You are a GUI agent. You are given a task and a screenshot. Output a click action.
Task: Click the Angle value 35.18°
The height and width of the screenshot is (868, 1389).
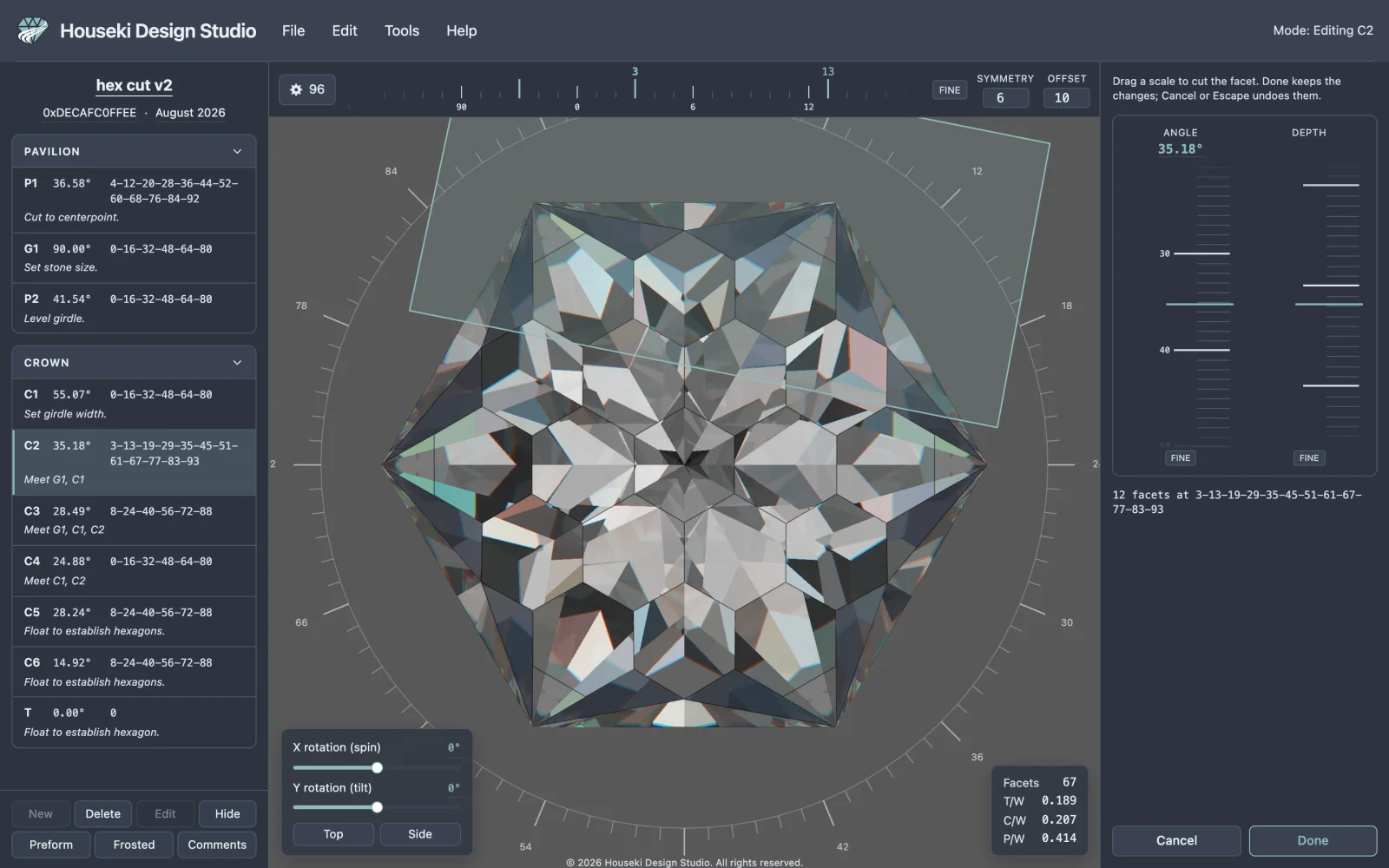[x=1180, y=149]
